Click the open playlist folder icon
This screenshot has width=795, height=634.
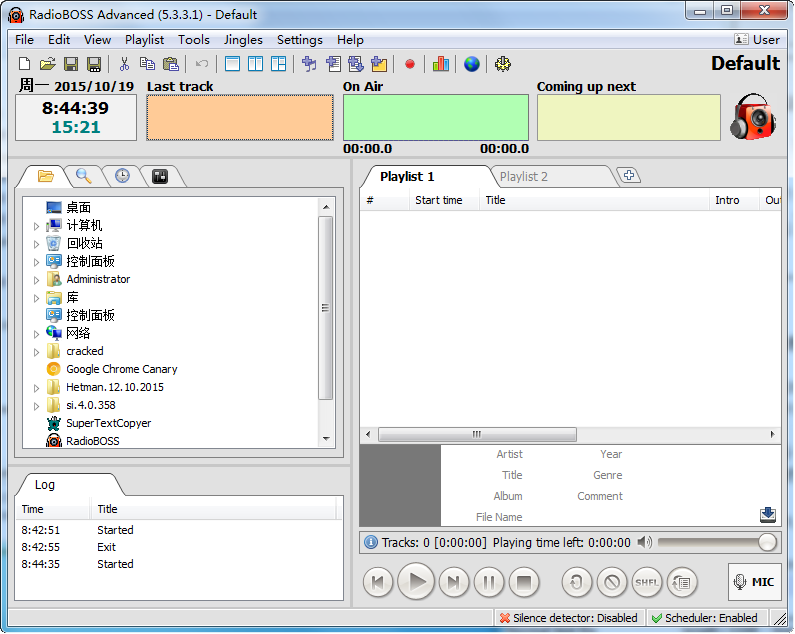pos(47,64)
